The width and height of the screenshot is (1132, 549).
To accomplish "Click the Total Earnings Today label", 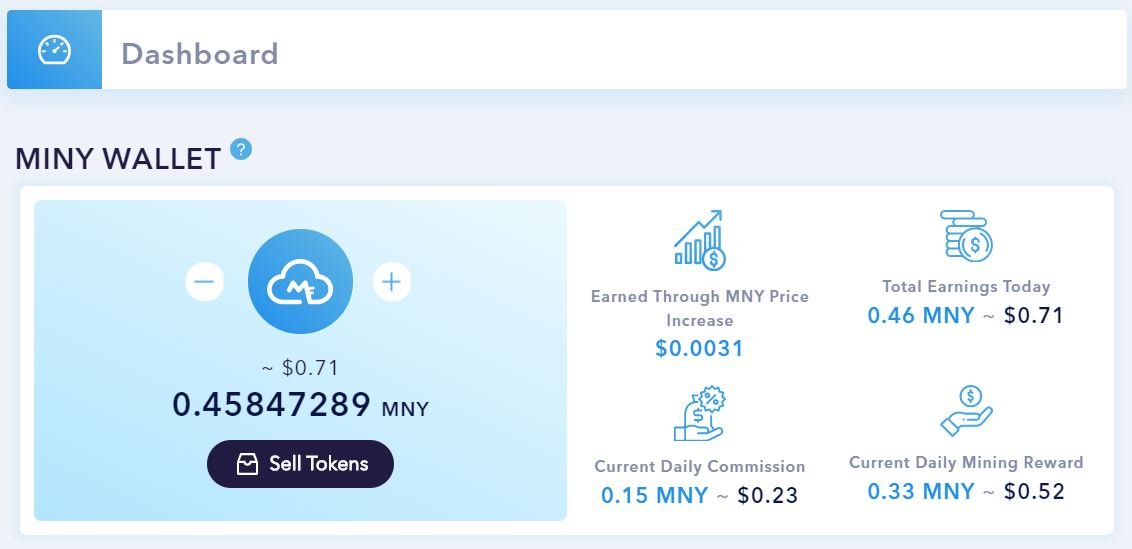I will [x=966, y=286].
